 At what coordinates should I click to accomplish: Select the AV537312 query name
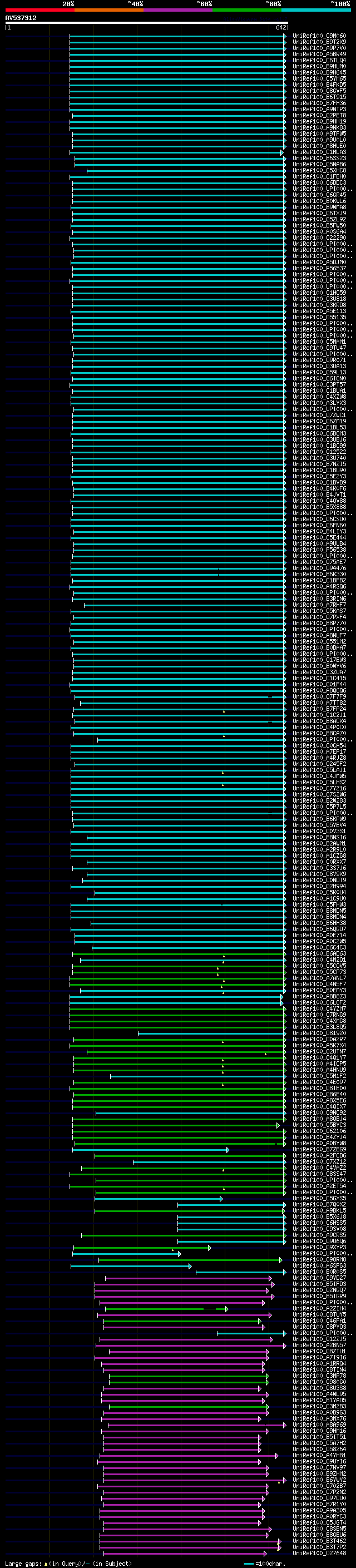(x=21, y=18)
